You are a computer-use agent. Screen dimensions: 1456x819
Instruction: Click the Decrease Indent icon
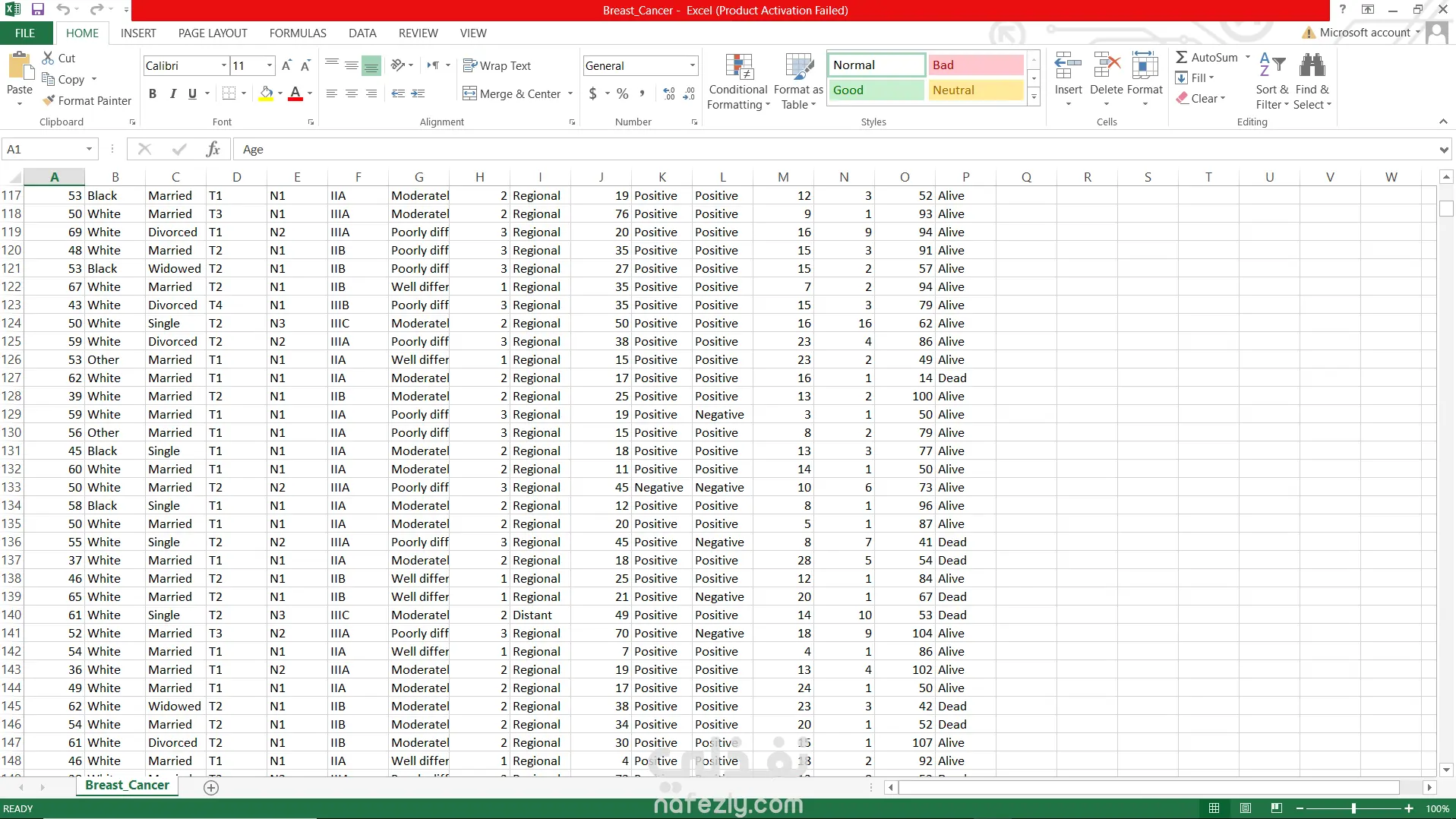tap(398, 93)
